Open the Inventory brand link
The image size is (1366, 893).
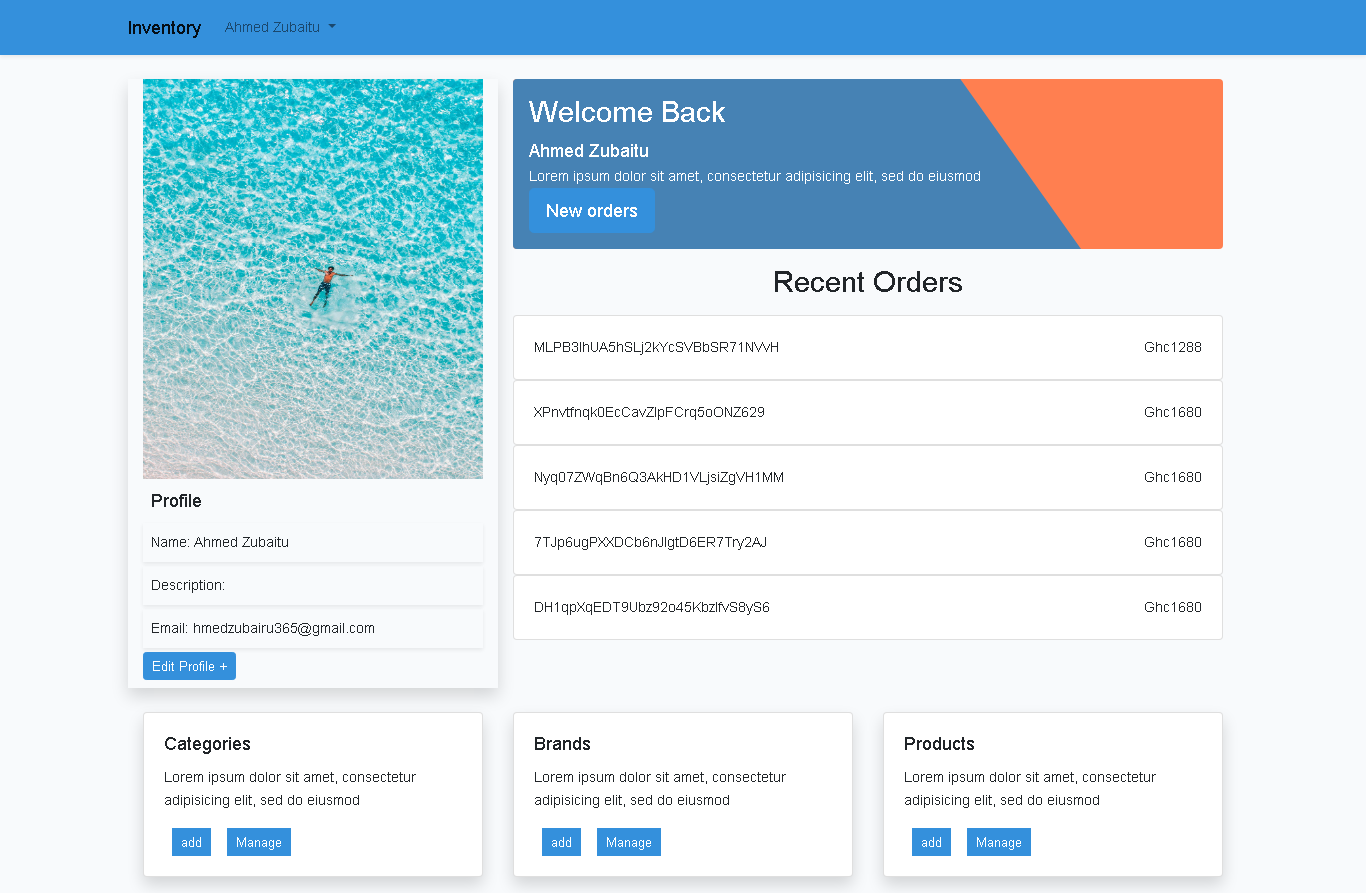[x=164, y=28]
